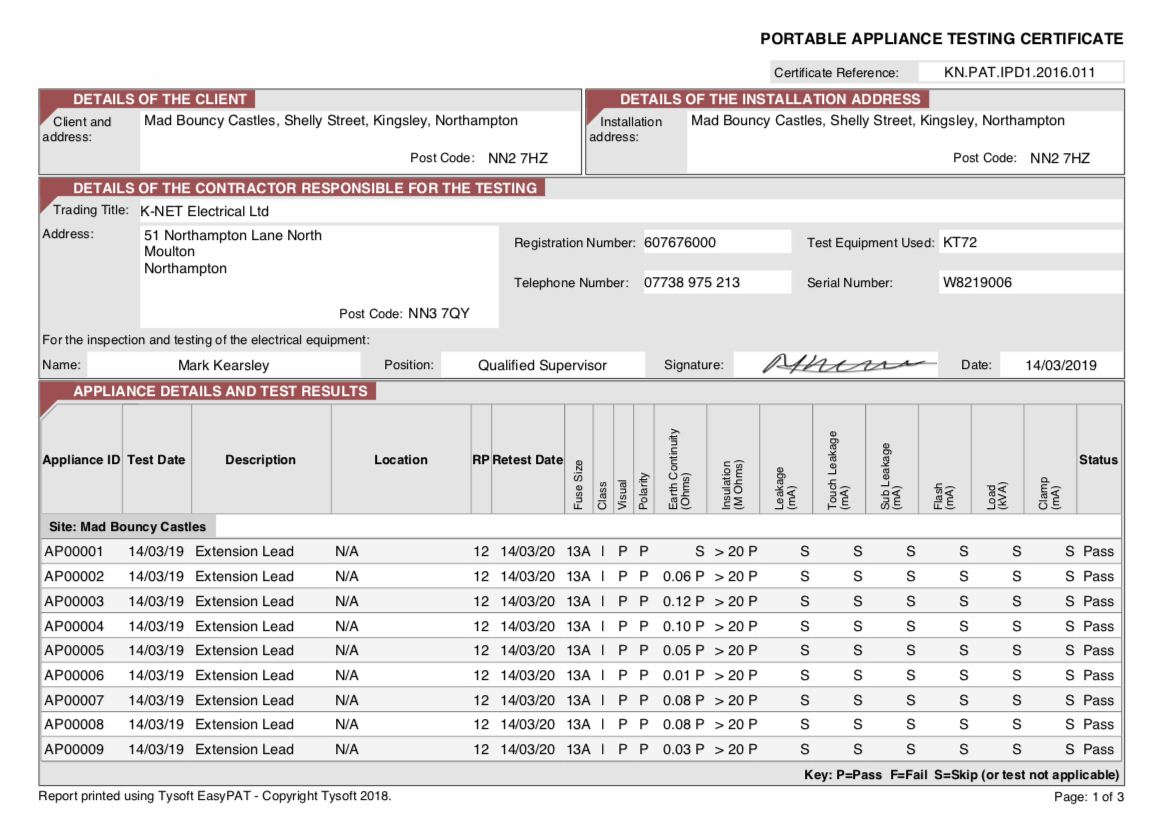Click retest date 14/03/20 in AP00007 row

[x=528, y=700]
